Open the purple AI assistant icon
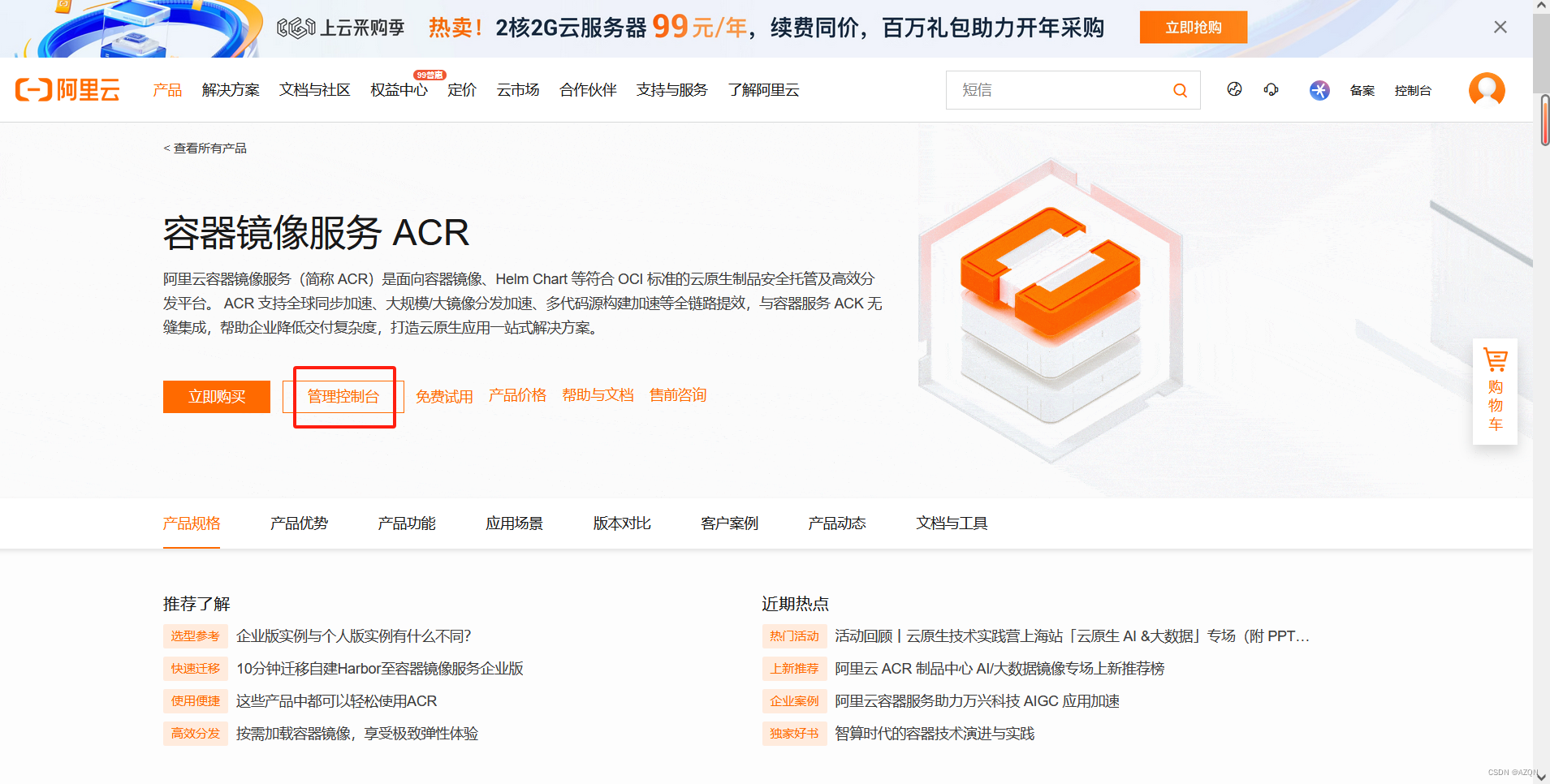 1319,90
